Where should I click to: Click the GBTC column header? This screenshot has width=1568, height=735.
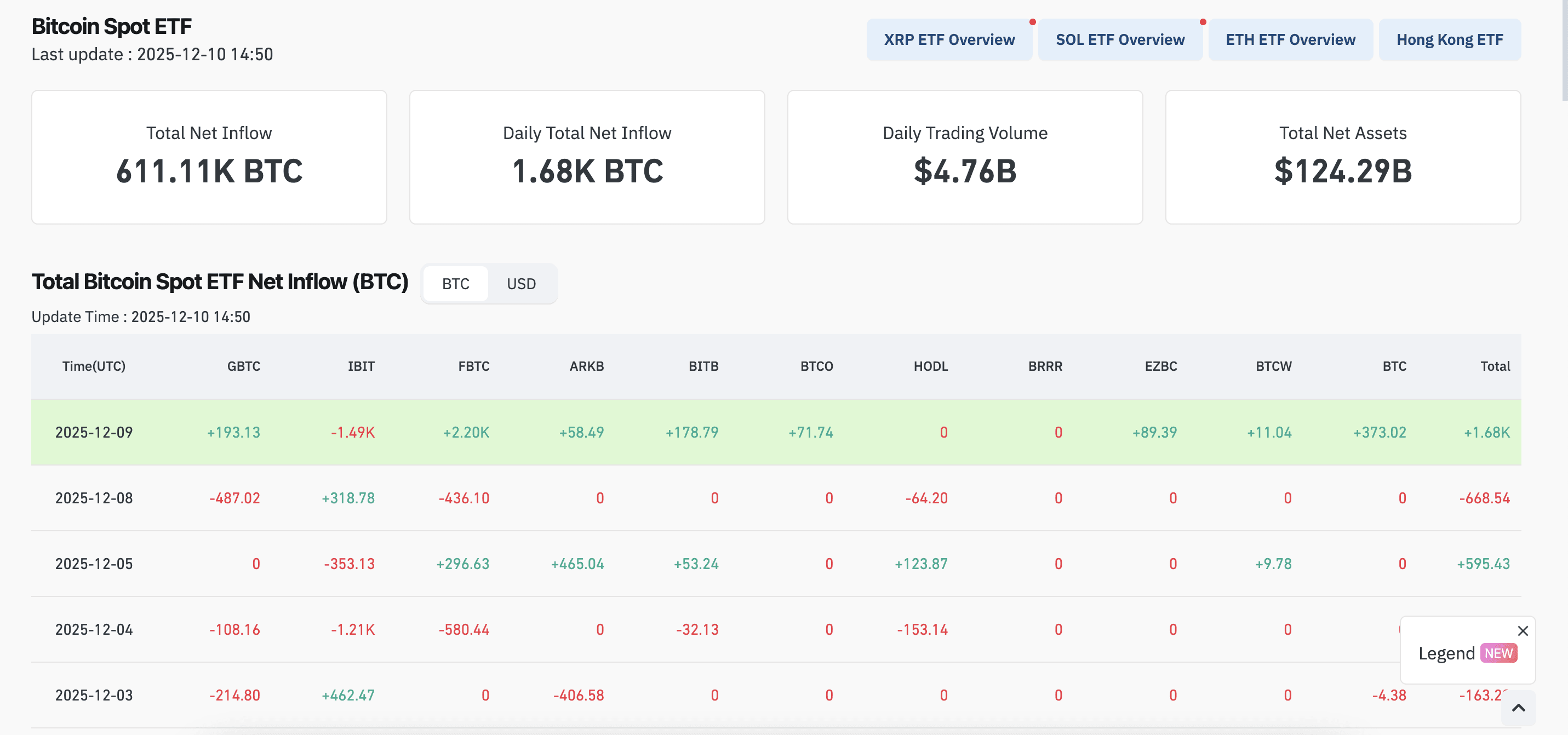pyautogui.click(x=243, y=366)
